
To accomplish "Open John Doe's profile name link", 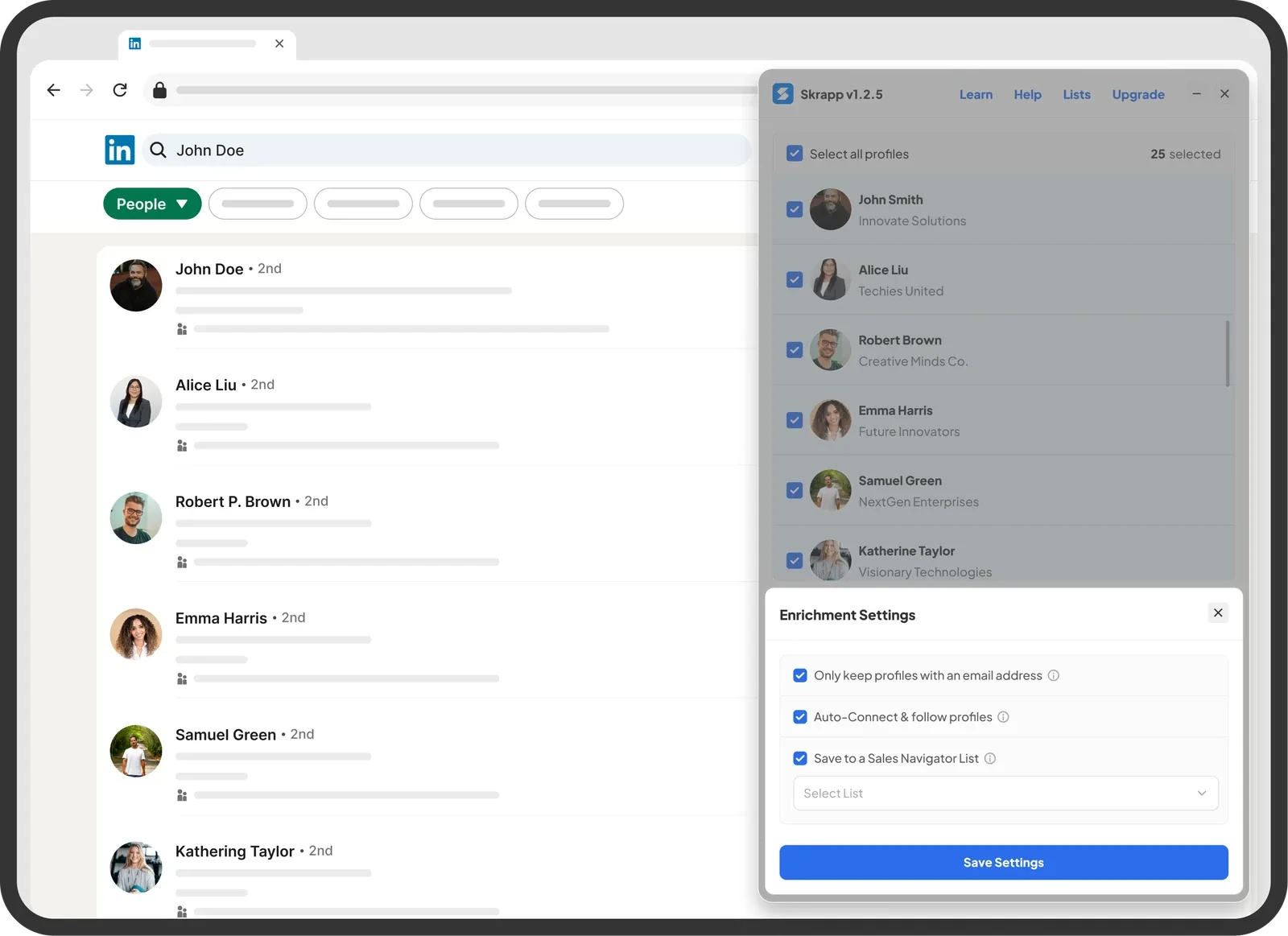I will point(209,269).
